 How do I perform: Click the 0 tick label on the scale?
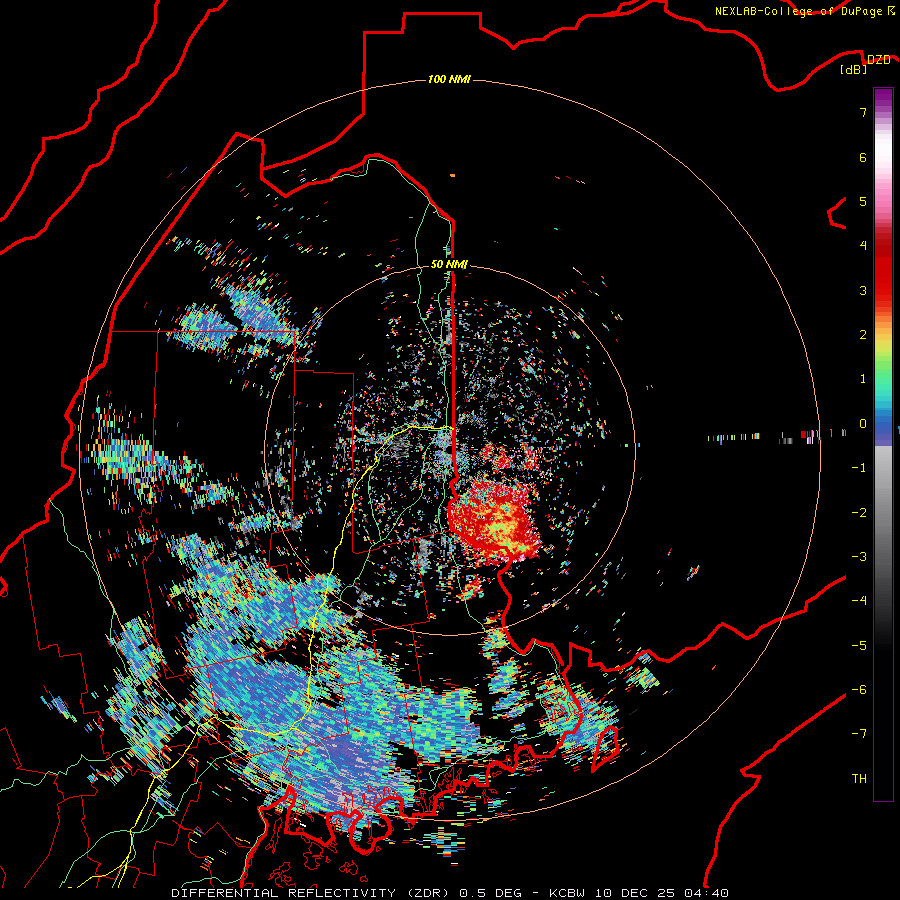pos(863,424)
